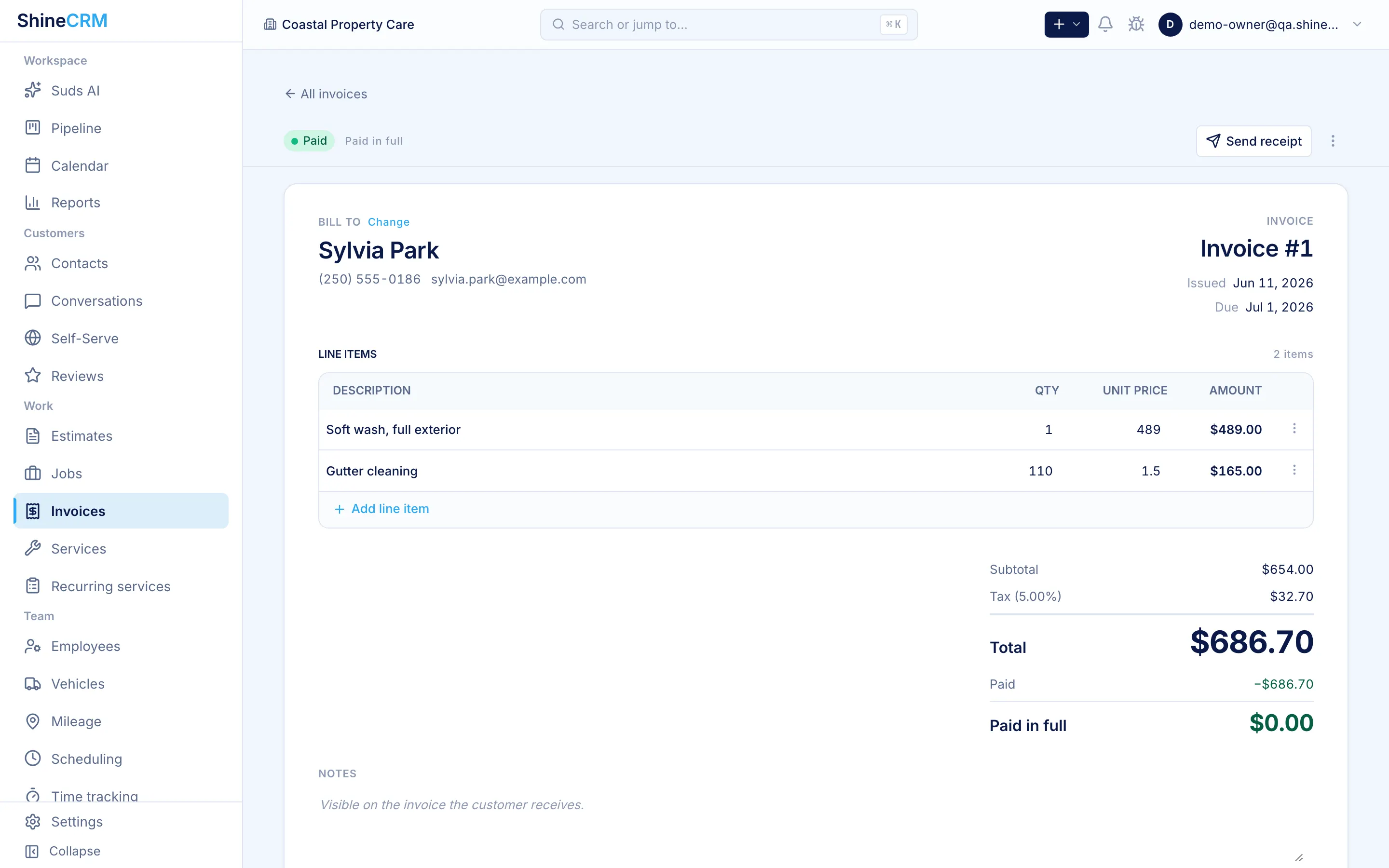1389x868 pixels.
Task: Click into the invoice Notes text area
Action: coord(815,827)
